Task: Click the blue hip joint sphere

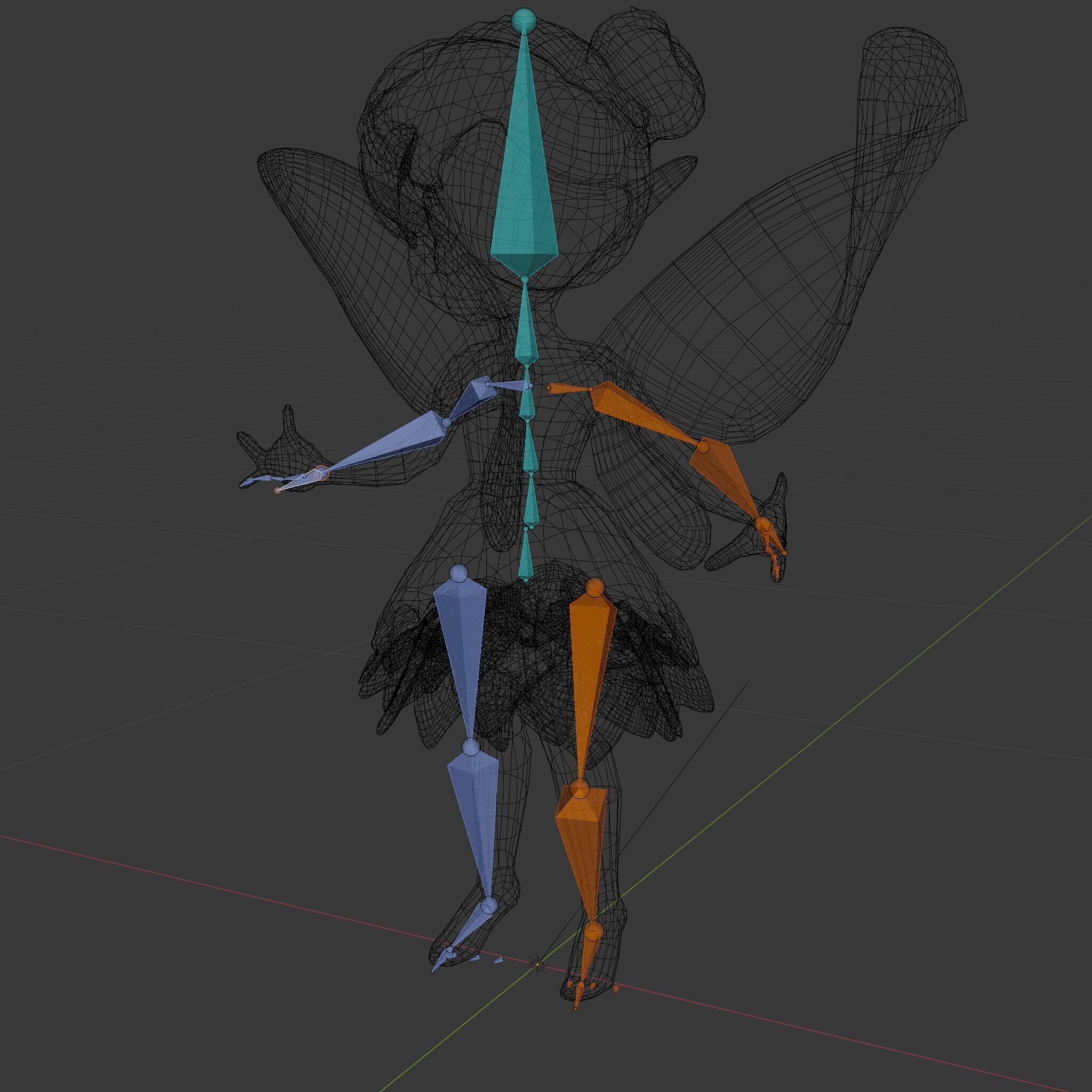Action: click(459, 573)
